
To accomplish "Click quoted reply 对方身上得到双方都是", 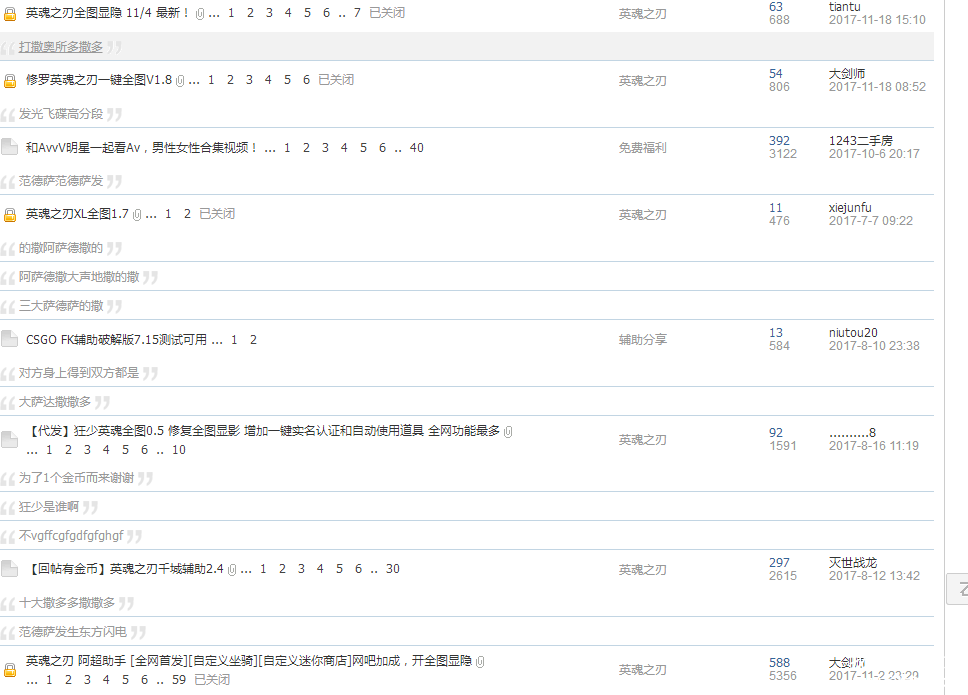I will pos(79,373).
